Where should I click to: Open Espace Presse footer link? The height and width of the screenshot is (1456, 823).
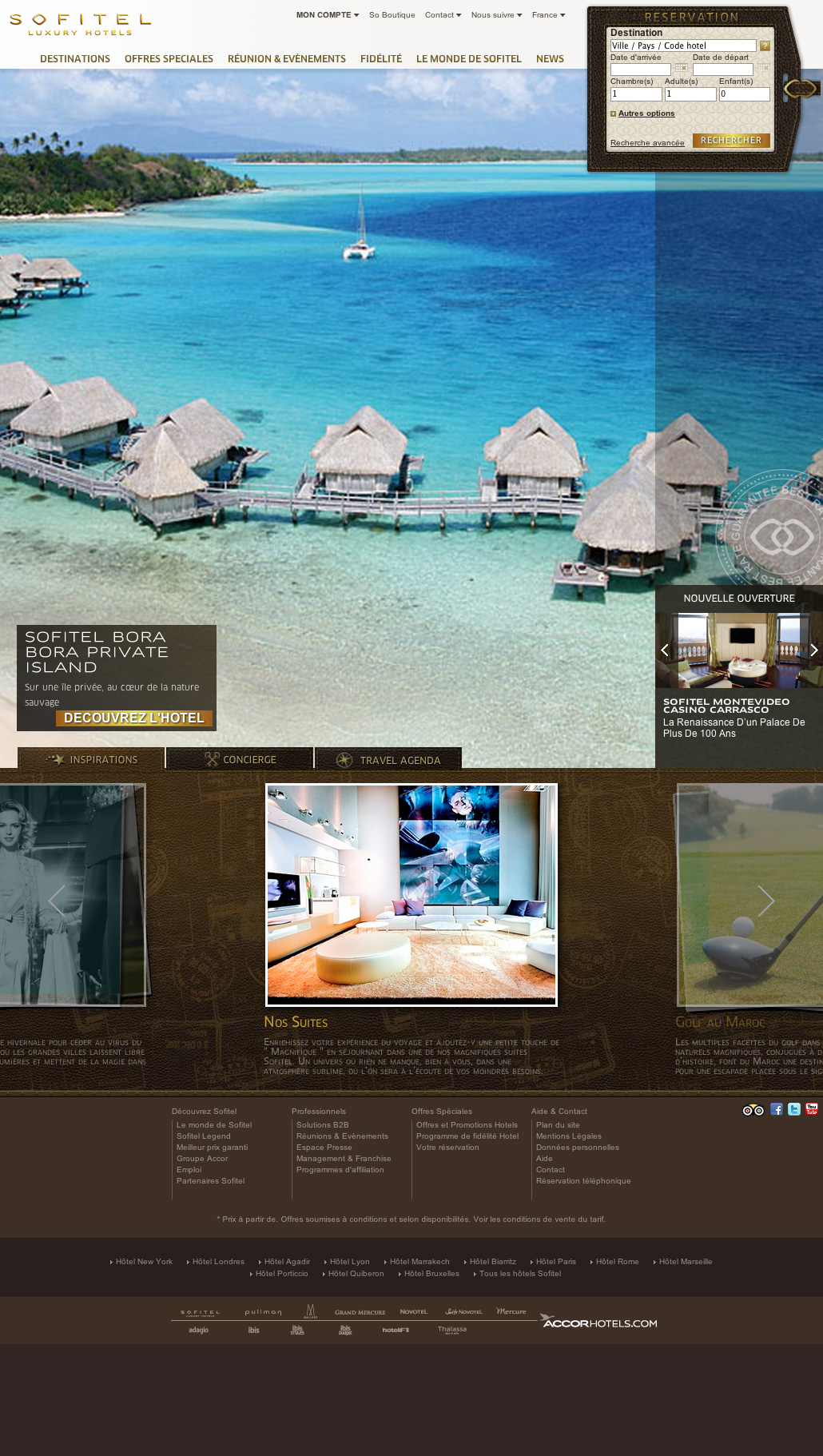click(324, 1148)
